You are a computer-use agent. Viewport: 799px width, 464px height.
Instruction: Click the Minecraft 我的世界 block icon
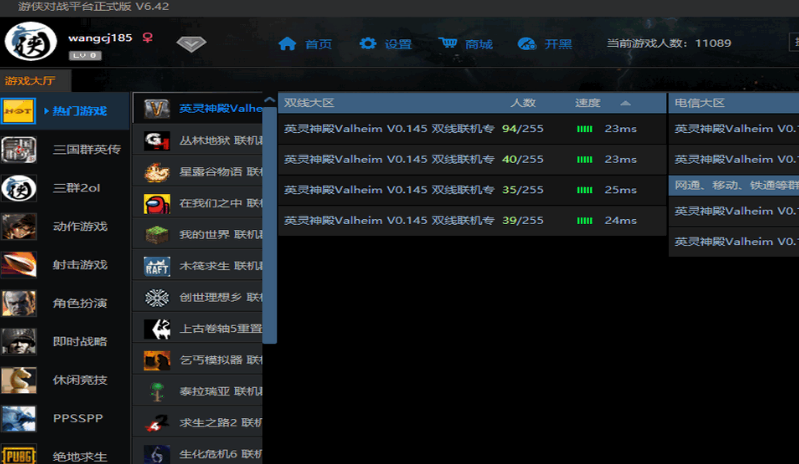156,235
